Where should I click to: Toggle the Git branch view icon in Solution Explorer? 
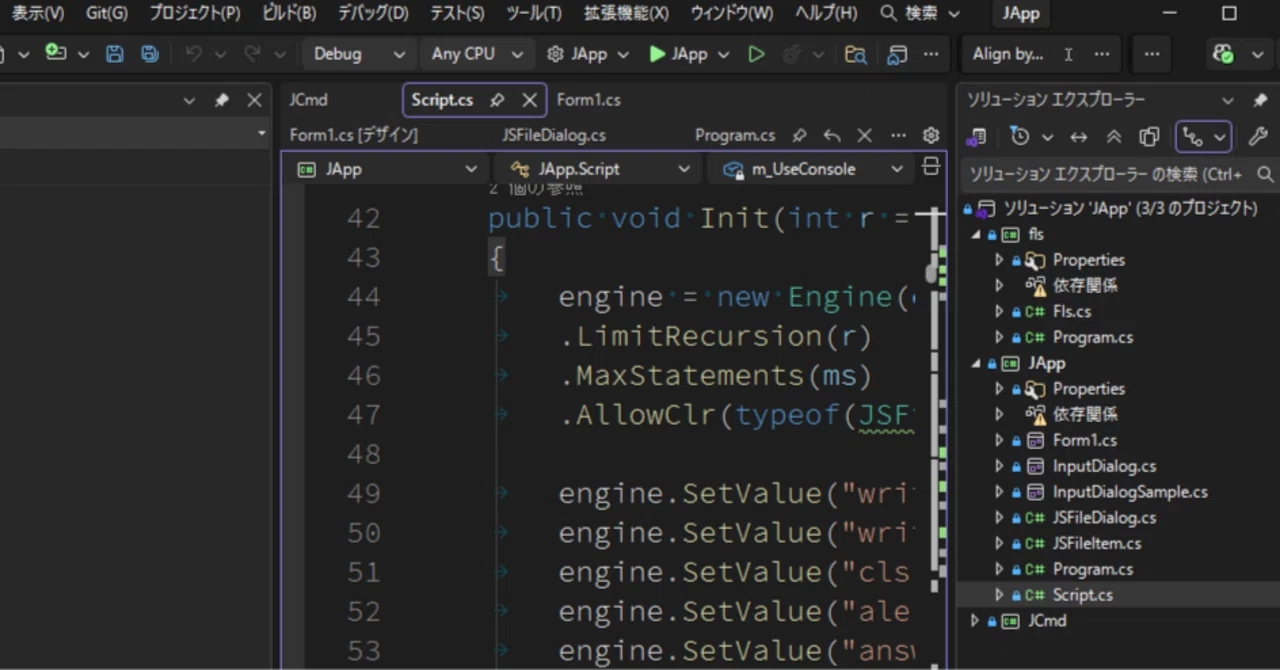click(1191, 137)
